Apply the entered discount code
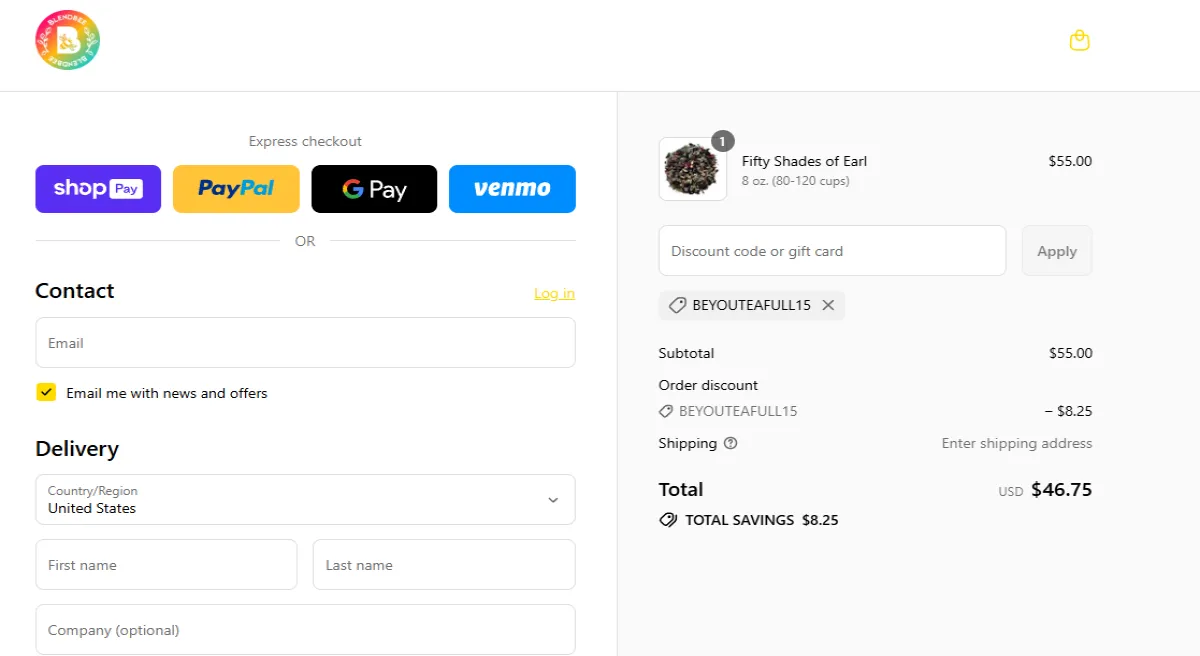Viewport: 1200px width, 656px height. pyautogui.click(x=1056, y=250)
